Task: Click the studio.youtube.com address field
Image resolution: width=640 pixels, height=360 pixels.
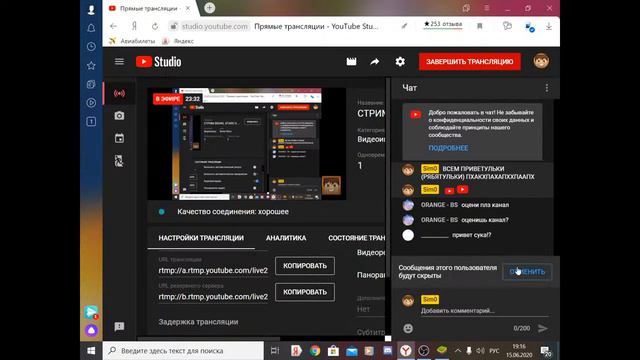Action: coord(215,26)
